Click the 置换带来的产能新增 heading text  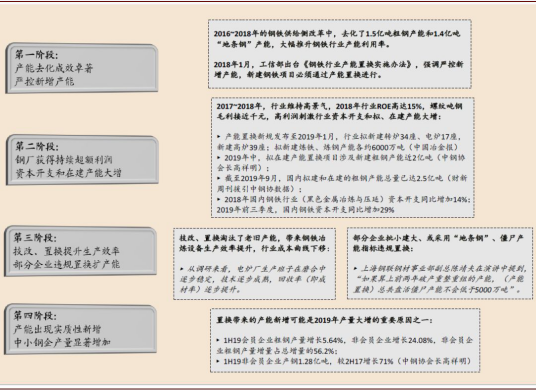324,320
